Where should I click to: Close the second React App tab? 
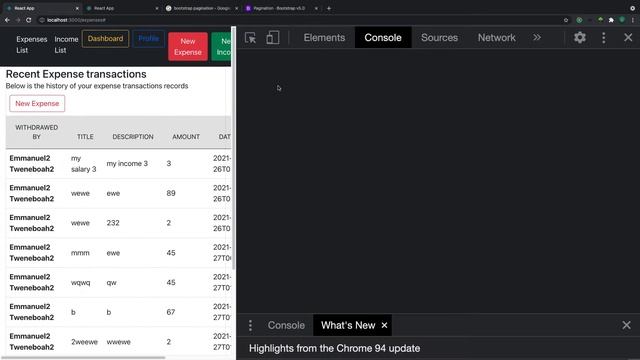[x=157, y=8]
